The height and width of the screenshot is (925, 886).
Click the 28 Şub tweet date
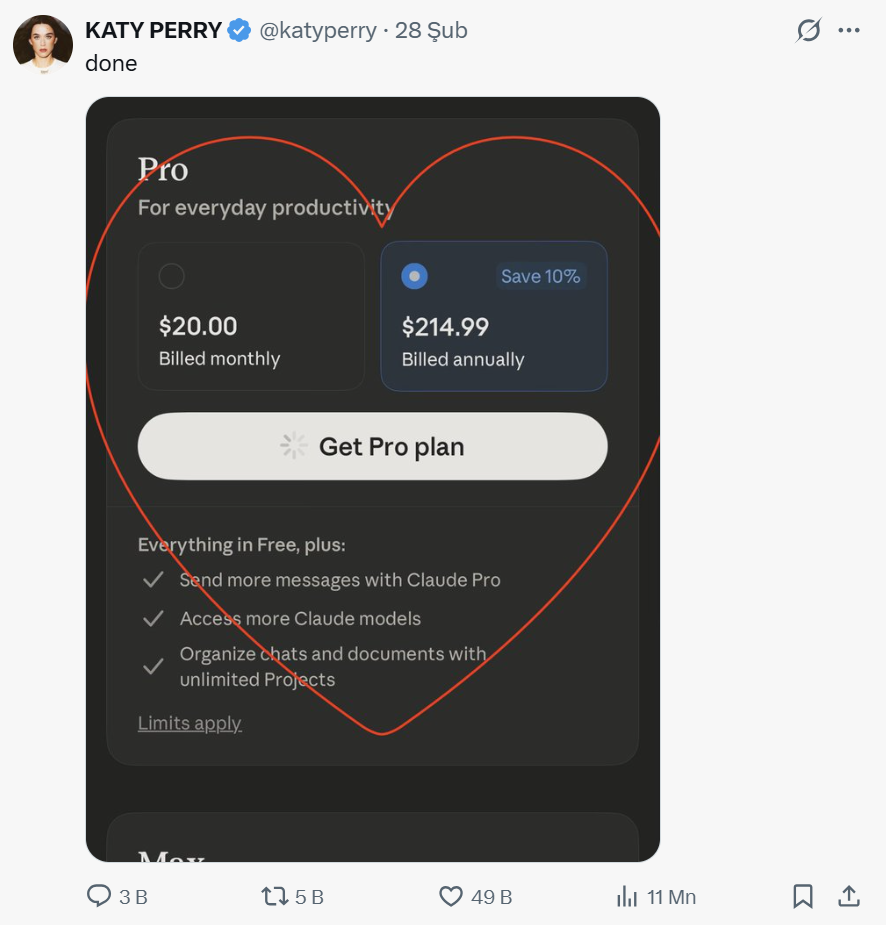[x=431, y=31]
